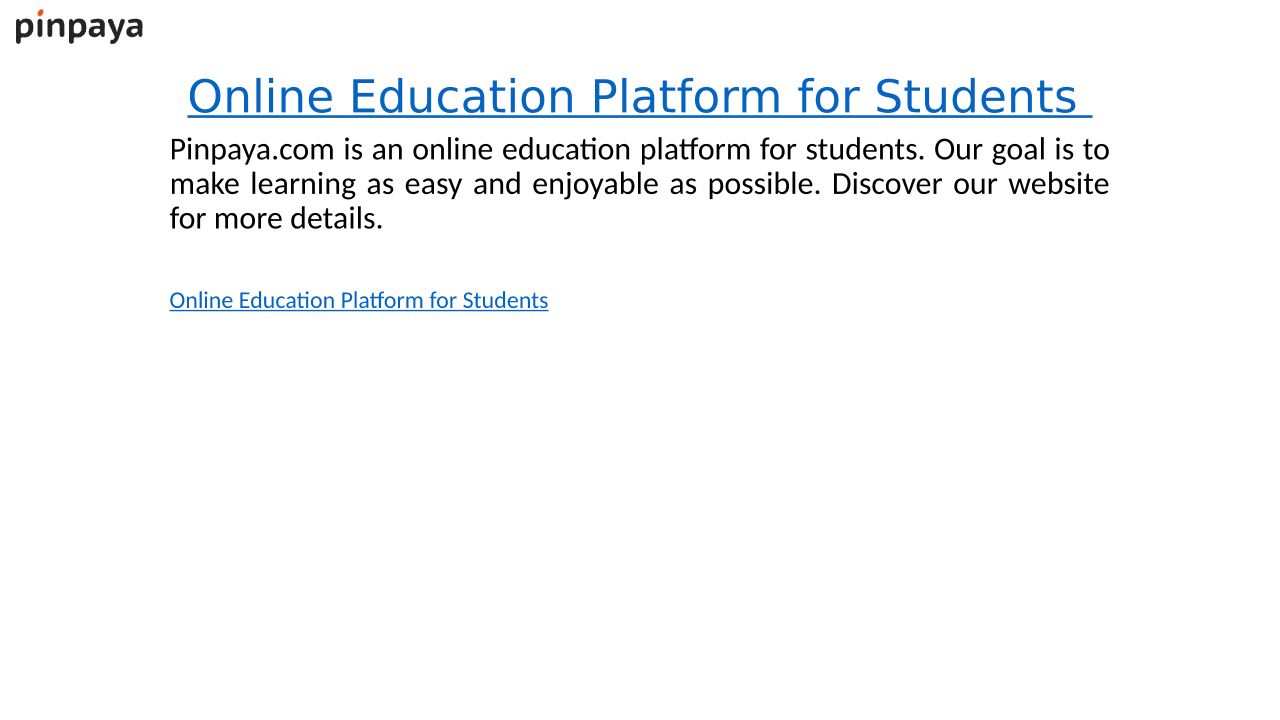
Task: Open the large Online Education Platform heading link
Action: click(639, 97)
